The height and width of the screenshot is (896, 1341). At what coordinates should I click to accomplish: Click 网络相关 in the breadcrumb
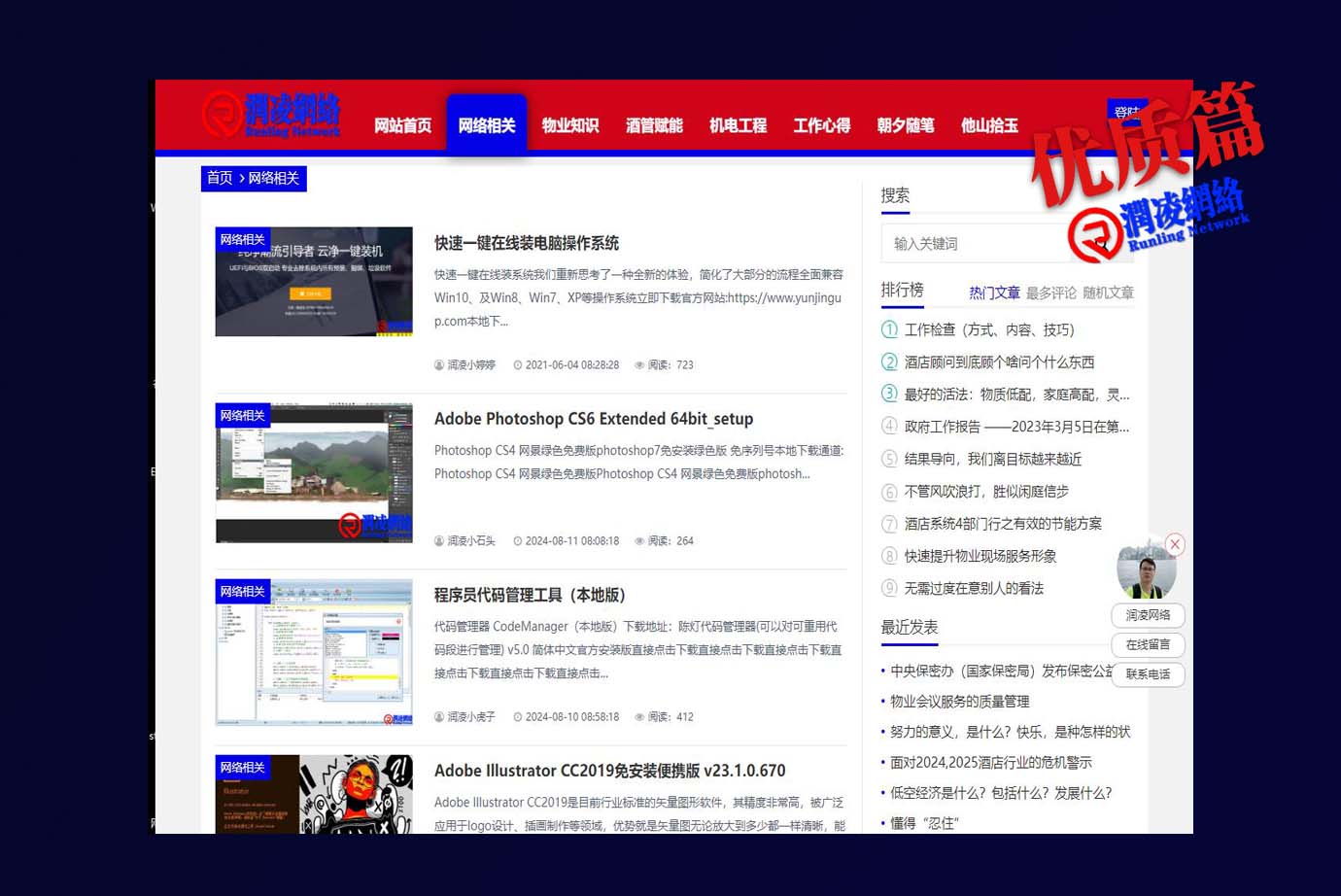[273, 178]
